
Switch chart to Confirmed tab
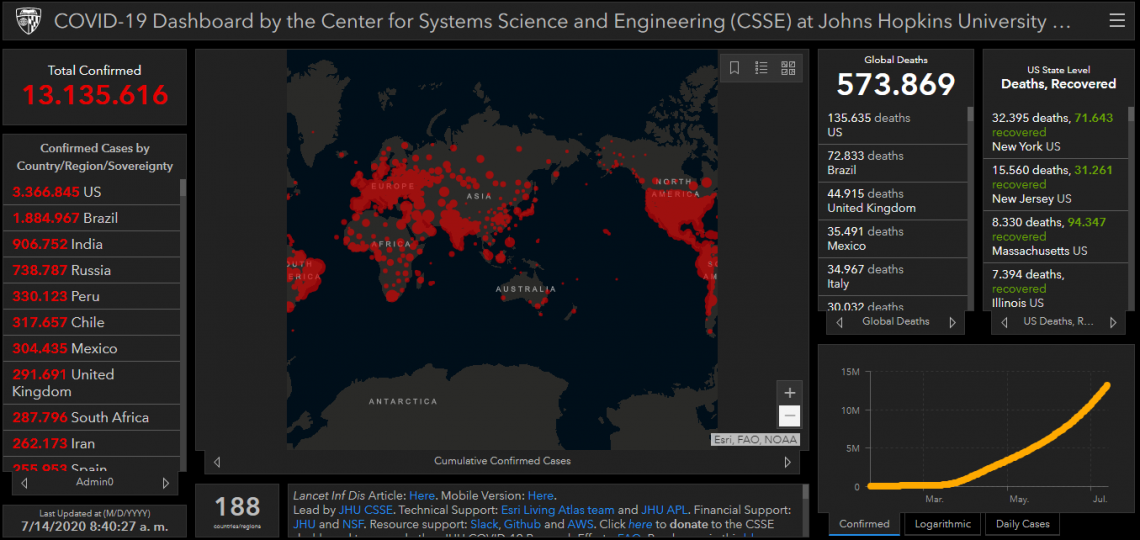[x=864, y=524]
